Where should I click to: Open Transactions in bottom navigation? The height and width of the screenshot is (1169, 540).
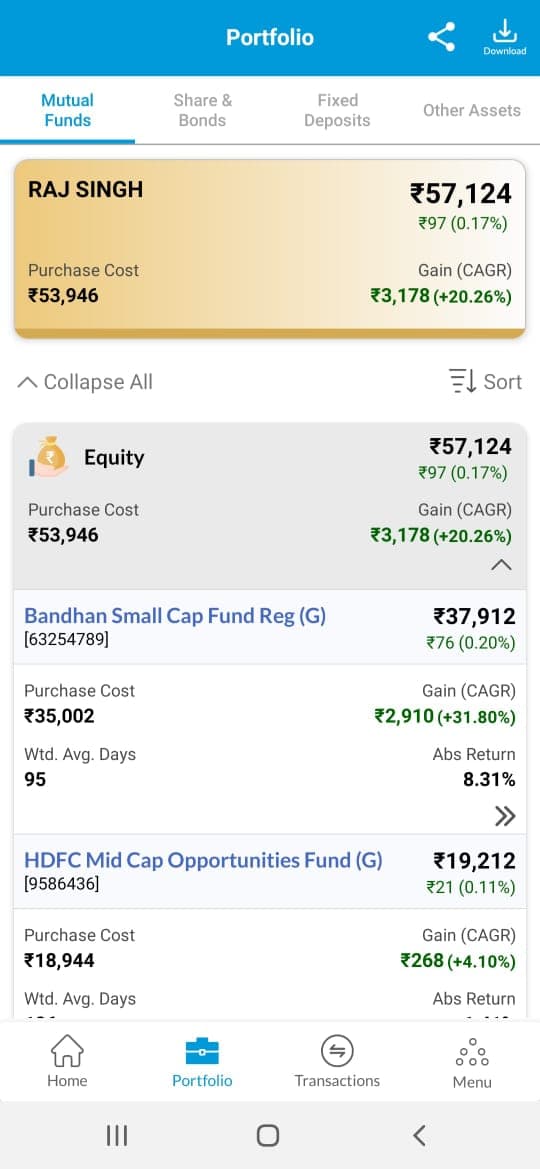point(337,1062)
